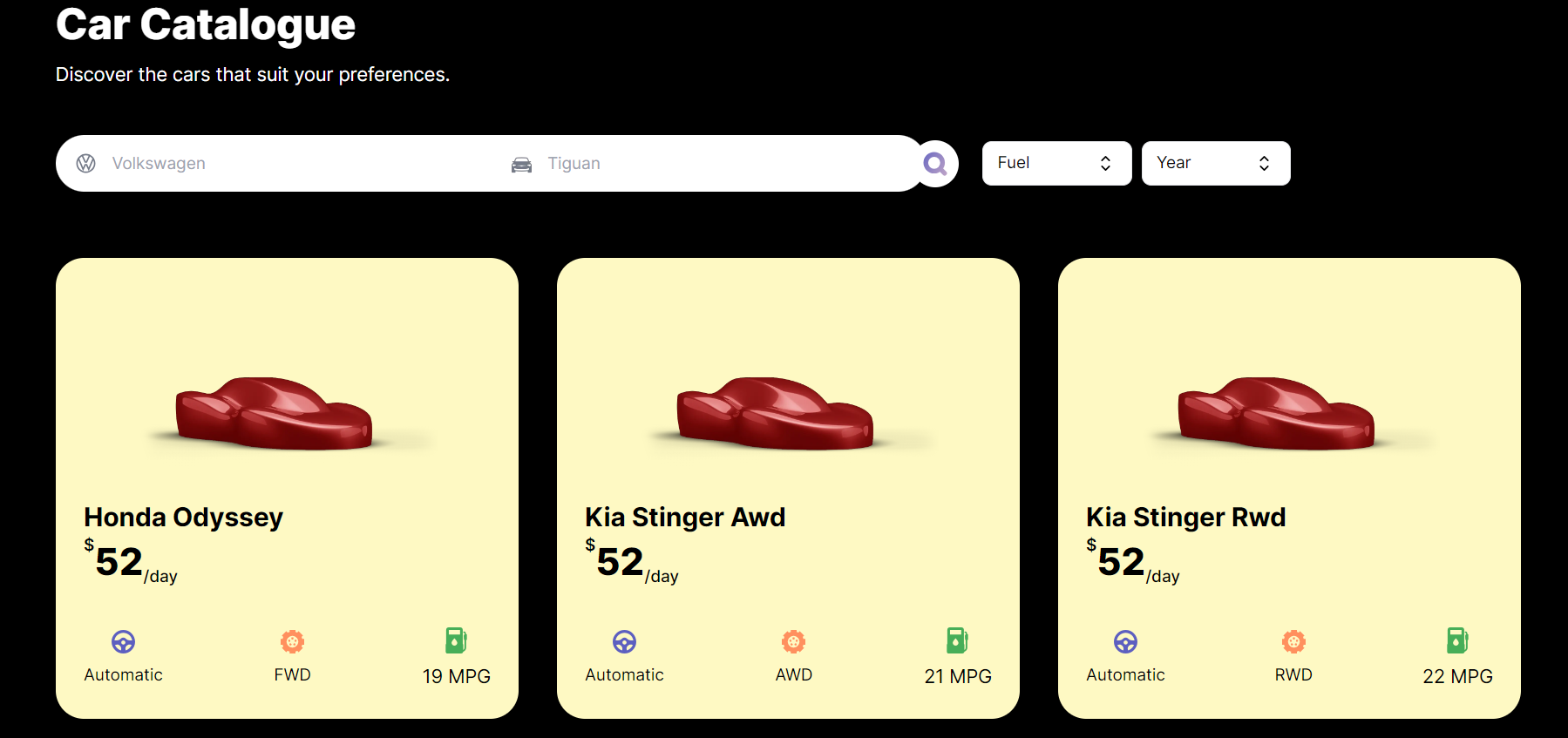Click the FWD drive icon on Honda Odyssey

pos(292,642)
